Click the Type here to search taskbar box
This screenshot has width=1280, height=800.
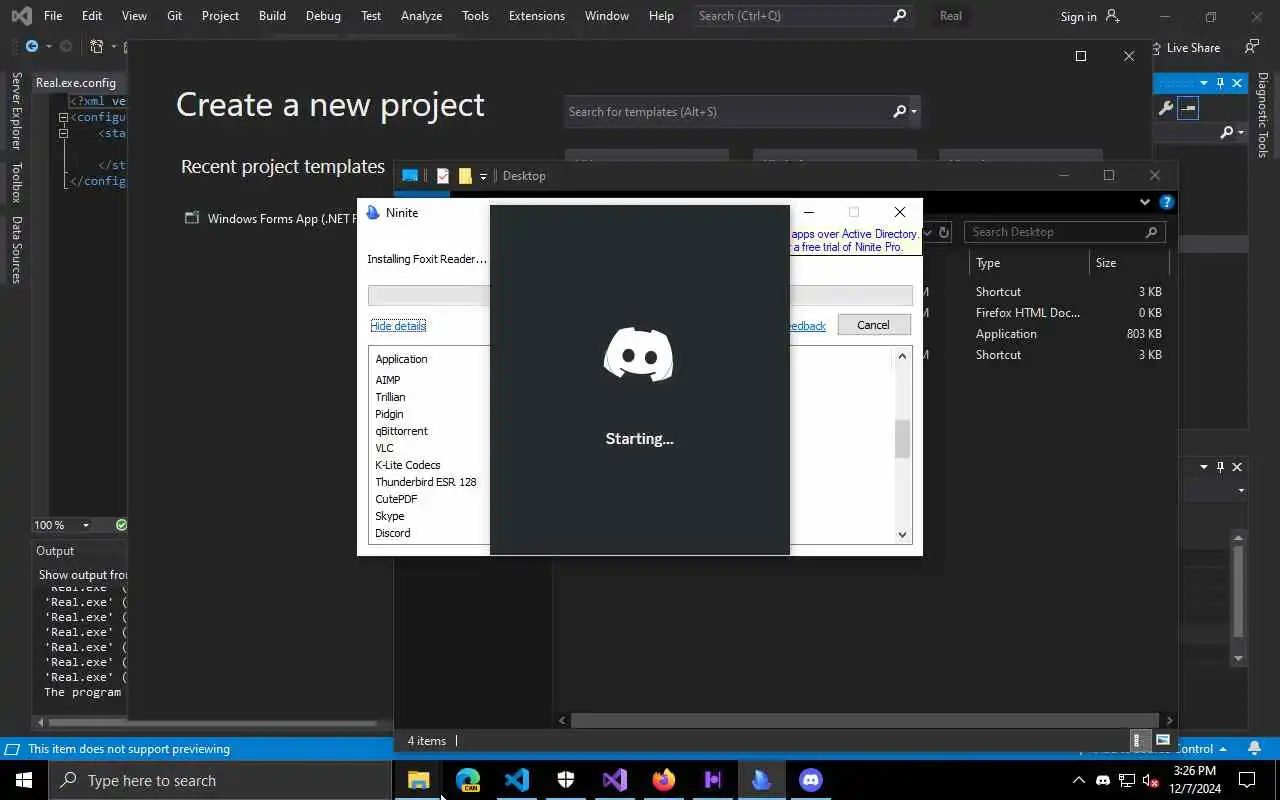[220, 780]
